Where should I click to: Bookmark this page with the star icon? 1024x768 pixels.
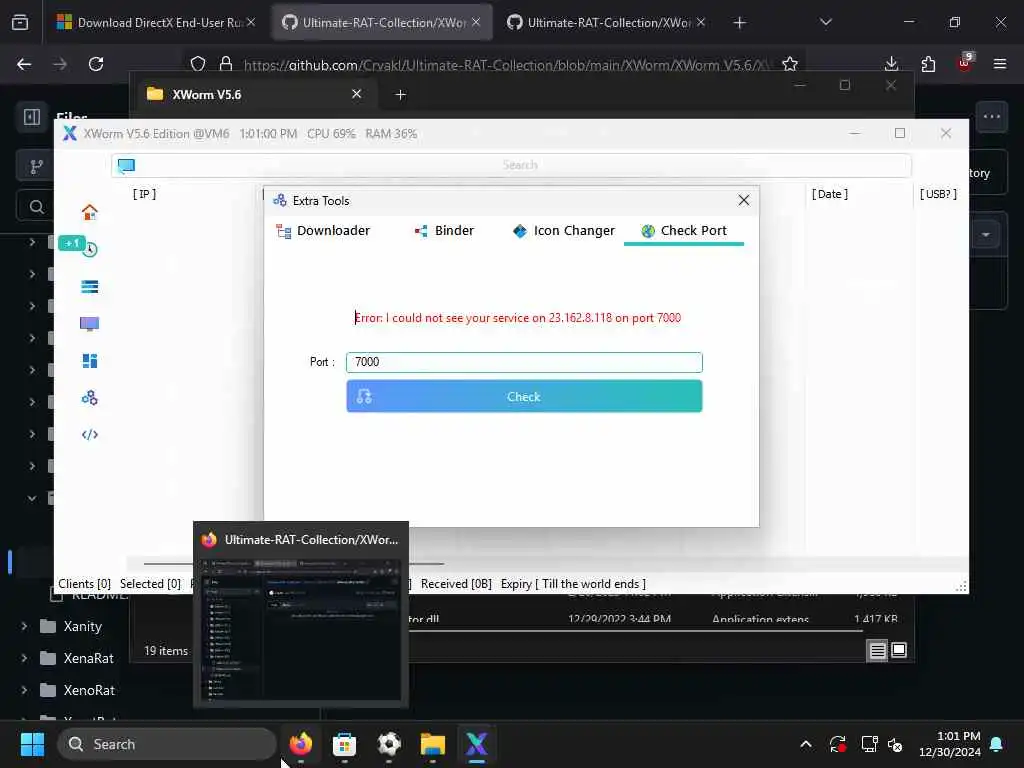point(790,64)
